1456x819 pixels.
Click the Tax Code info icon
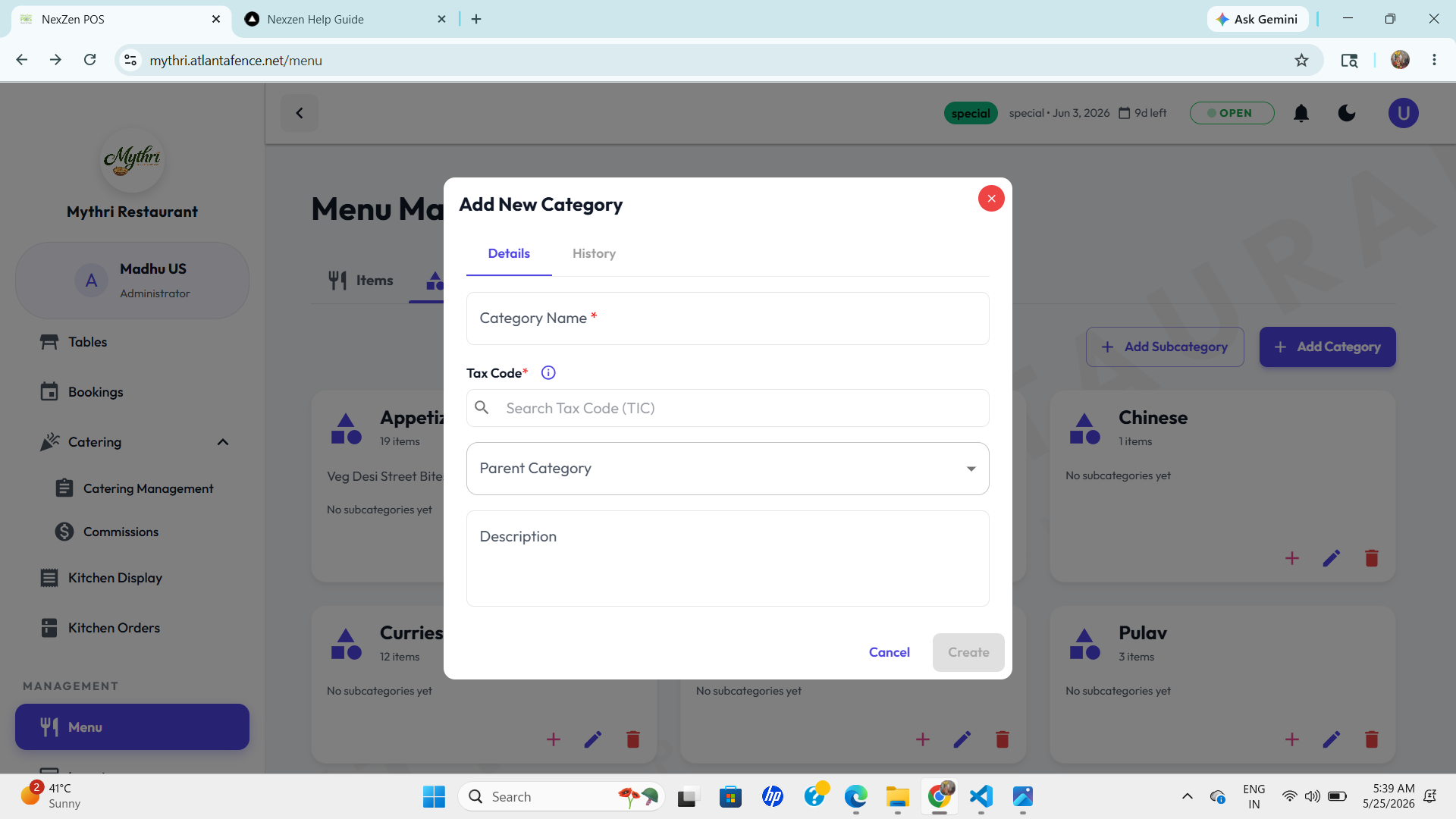click(548, 372)
